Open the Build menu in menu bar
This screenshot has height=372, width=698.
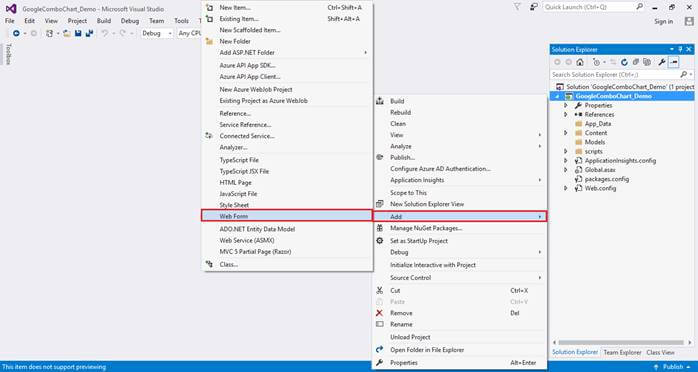(104, 21)
